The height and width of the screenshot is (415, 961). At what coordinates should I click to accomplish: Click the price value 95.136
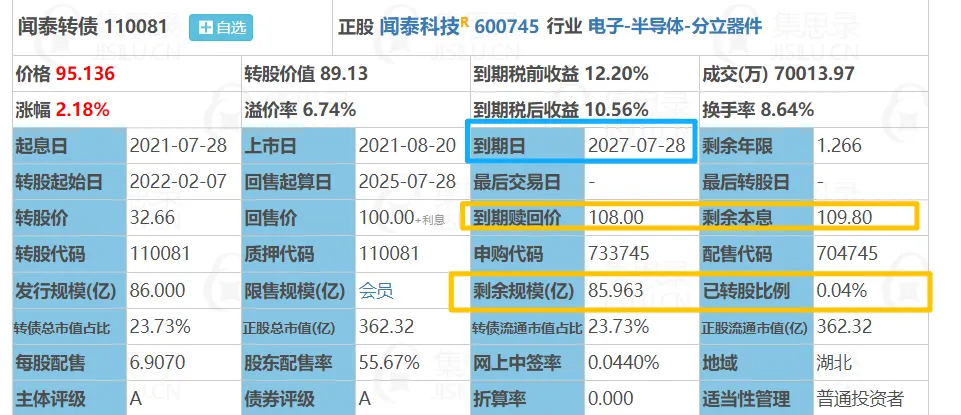coord(85,74)
